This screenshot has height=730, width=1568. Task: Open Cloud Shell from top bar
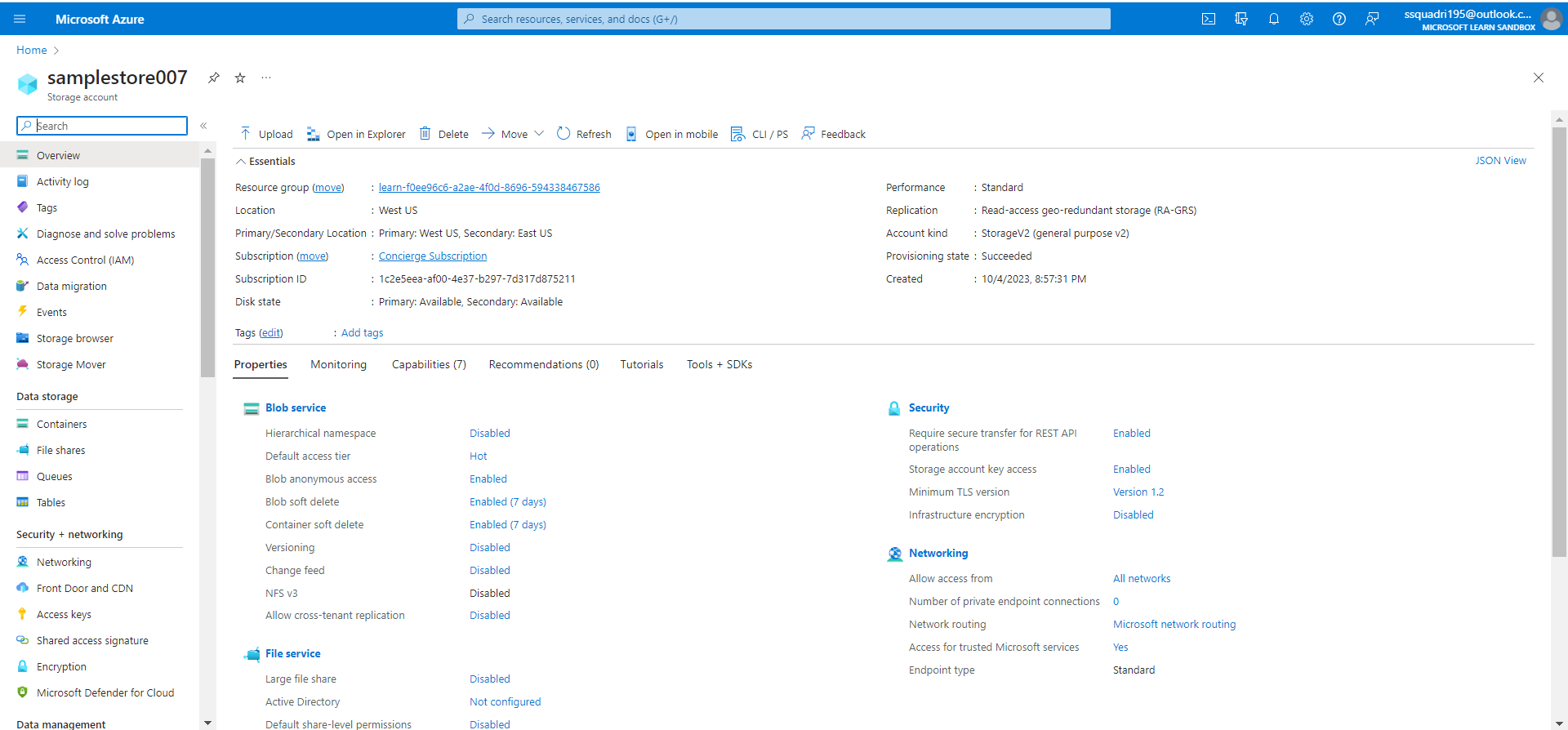click(1209, 19)
